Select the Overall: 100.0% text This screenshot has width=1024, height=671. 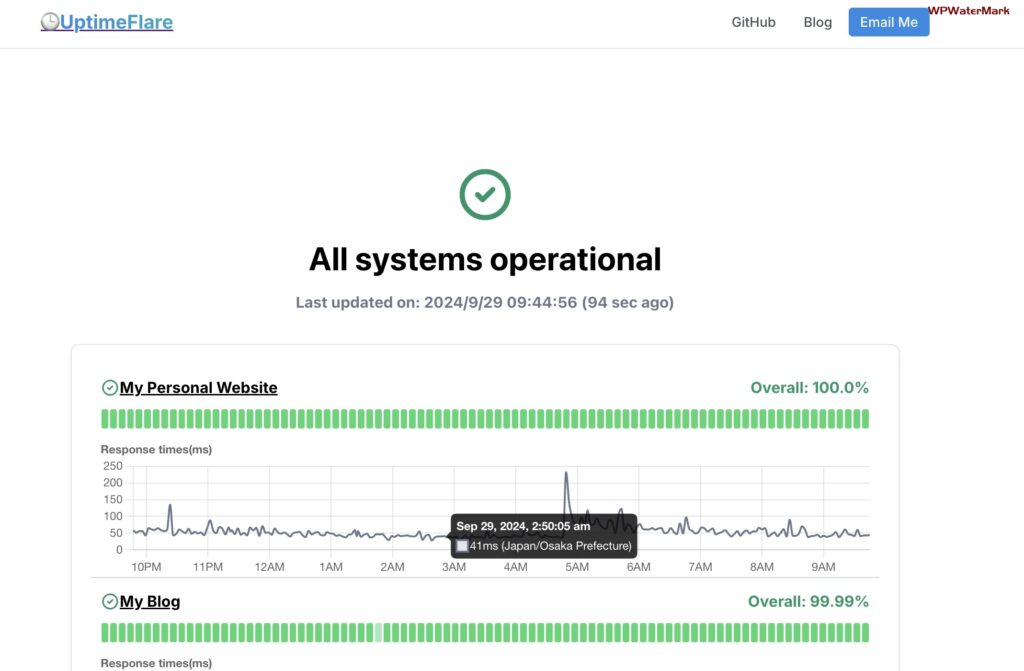pyautogui.click(x=809, y=387)
